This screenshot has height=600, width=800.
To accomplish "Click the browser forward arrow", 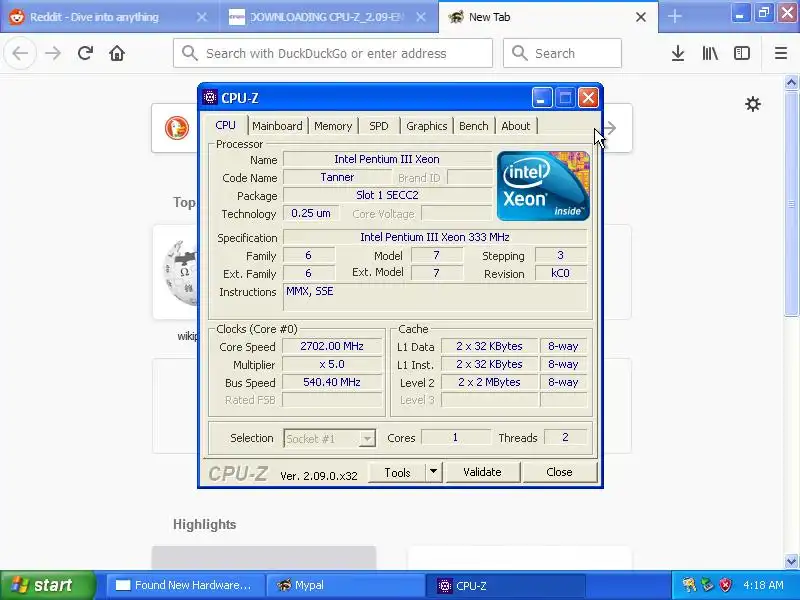I will pyautogui.click(x=53, y=53).
